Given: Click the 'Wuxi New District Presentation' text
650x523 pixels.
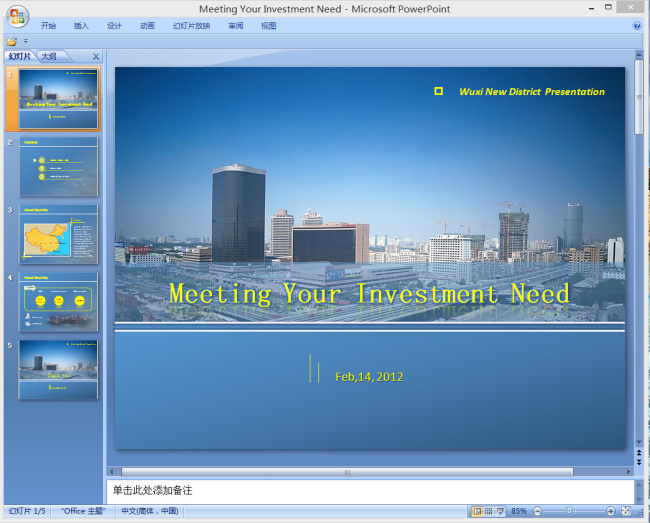Looking at the screenshot, I should coord(532,92).
